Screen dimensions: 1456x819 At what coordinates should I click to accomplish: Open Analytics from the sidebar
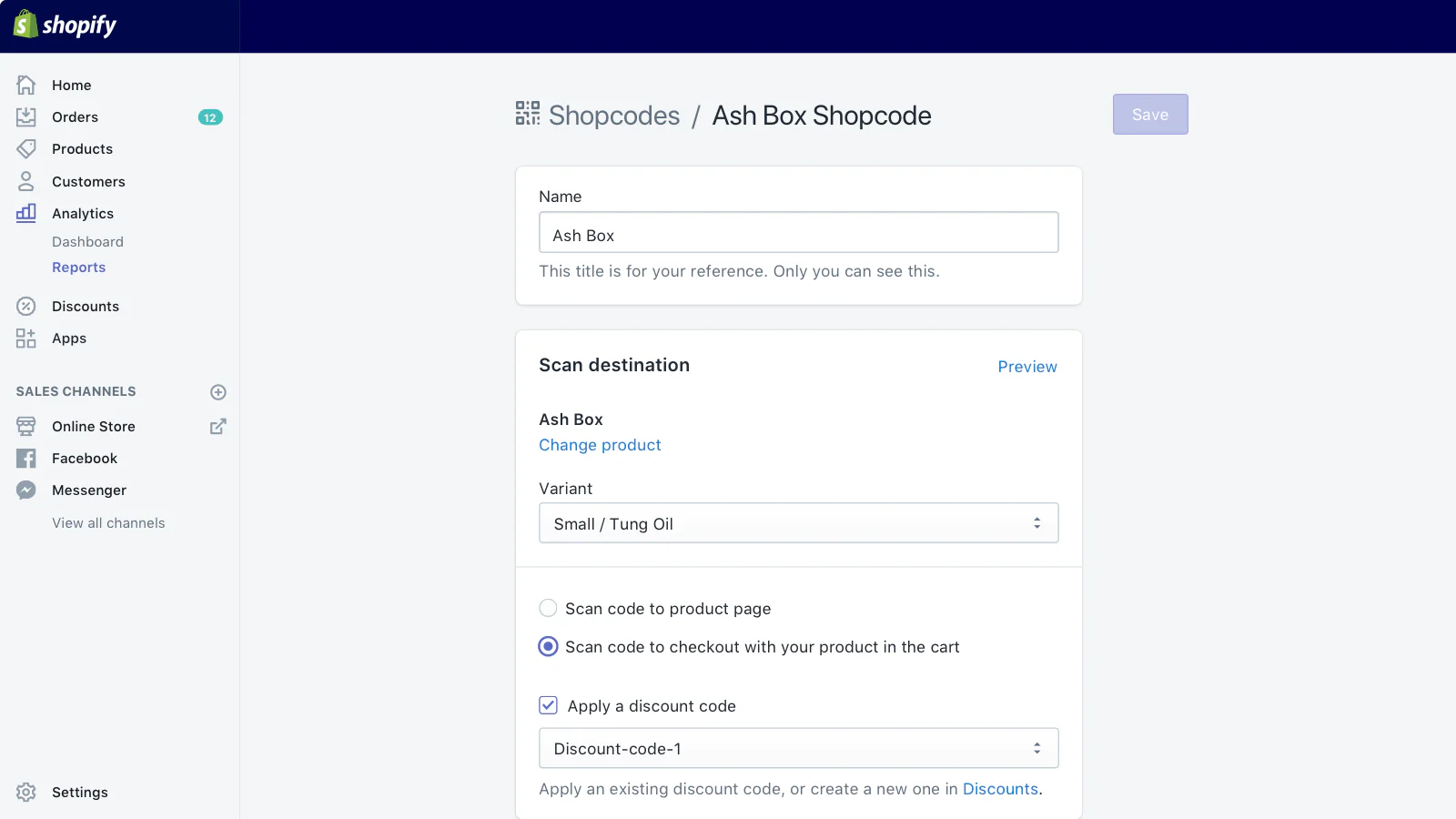25,213
